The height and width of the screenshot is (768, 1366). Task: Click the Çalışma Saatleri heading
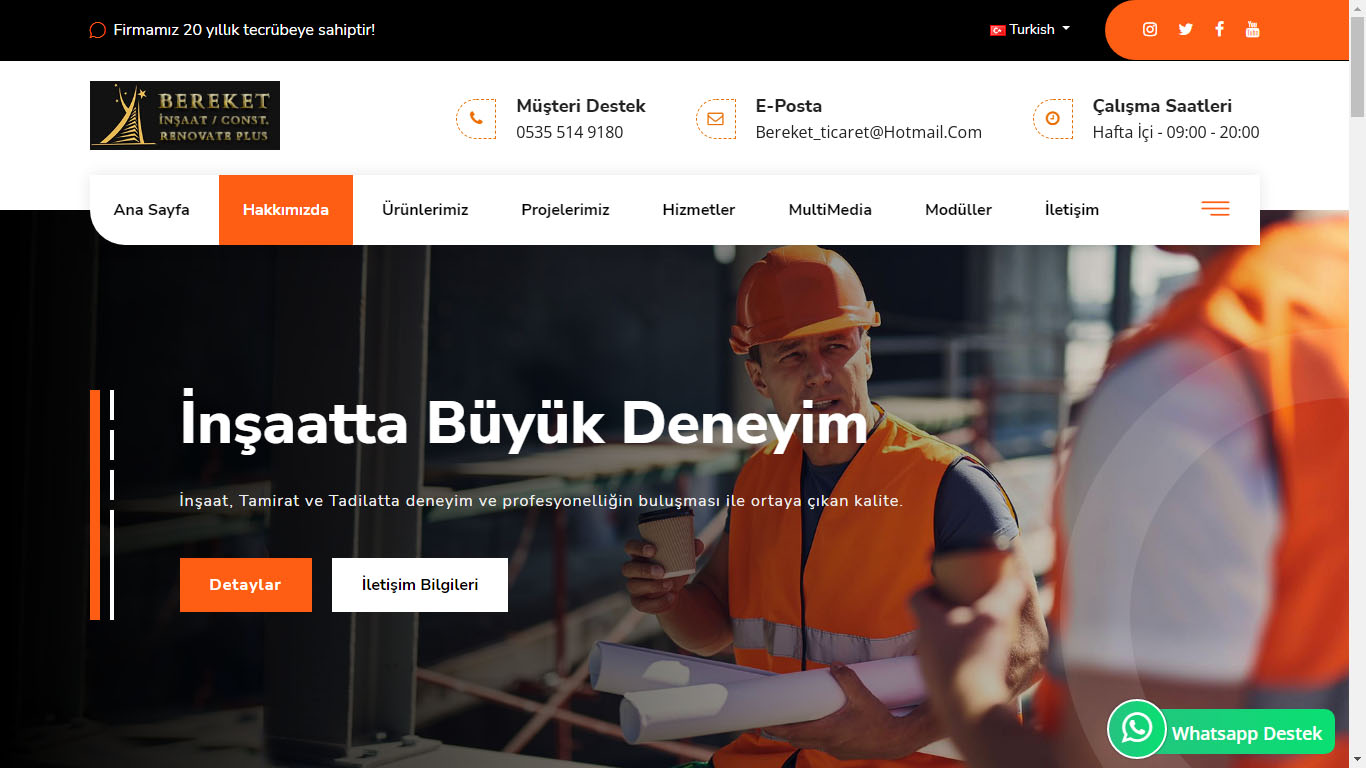pos(1162,106)
